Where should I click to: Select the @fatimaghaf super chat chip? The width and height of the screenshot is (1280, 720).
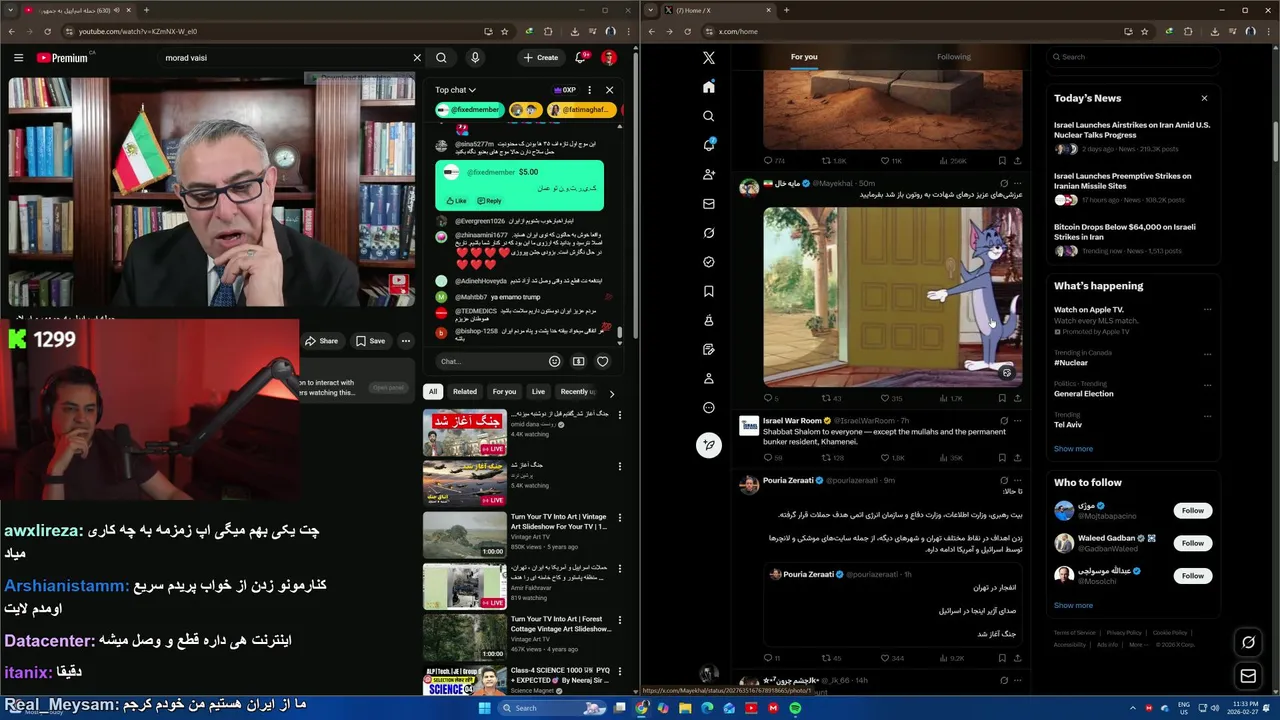[x=580, y=110]
